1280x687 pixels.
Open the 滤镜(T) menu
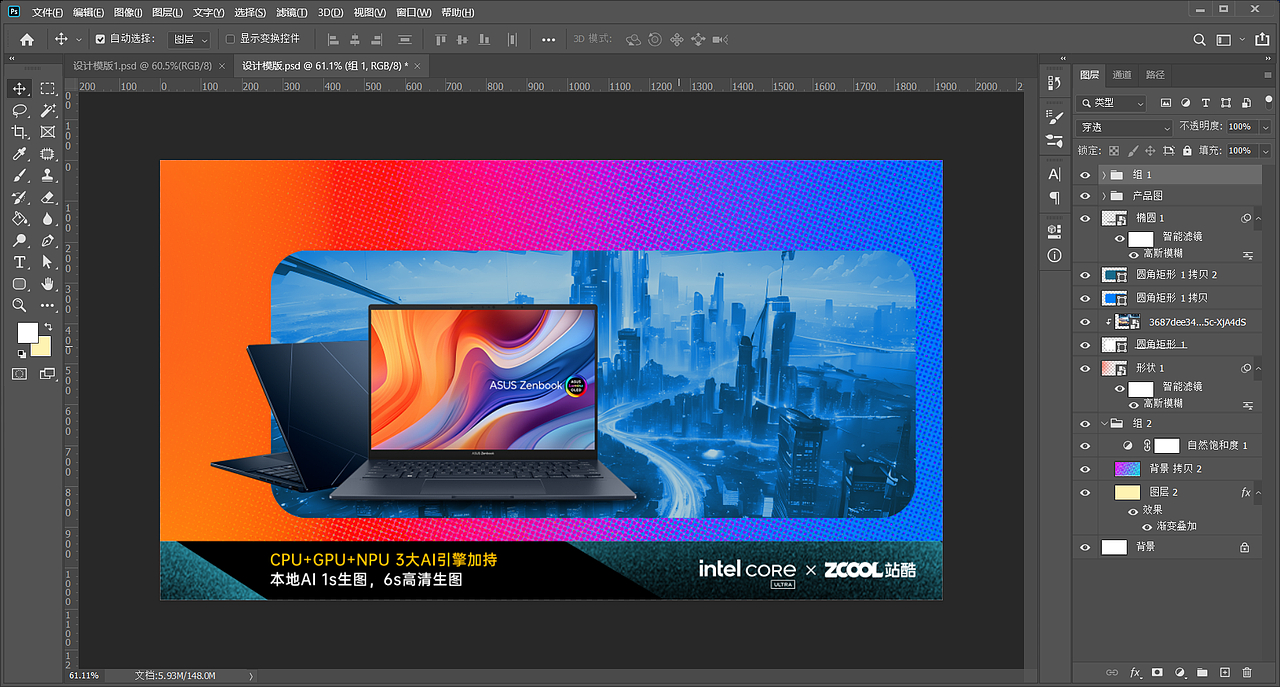pyautogui.click(x=291, y=13)
